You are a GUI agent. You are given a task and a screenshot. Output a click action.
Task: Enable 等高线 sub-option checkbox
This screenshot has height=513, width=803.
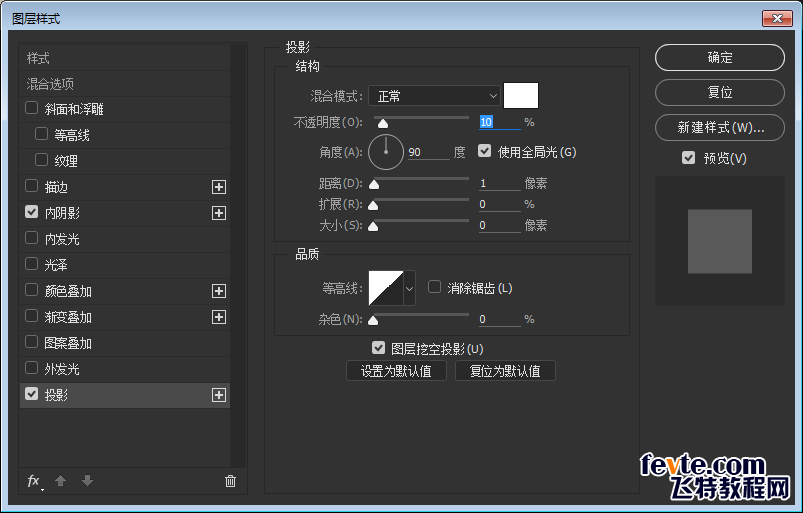[41, 134]
